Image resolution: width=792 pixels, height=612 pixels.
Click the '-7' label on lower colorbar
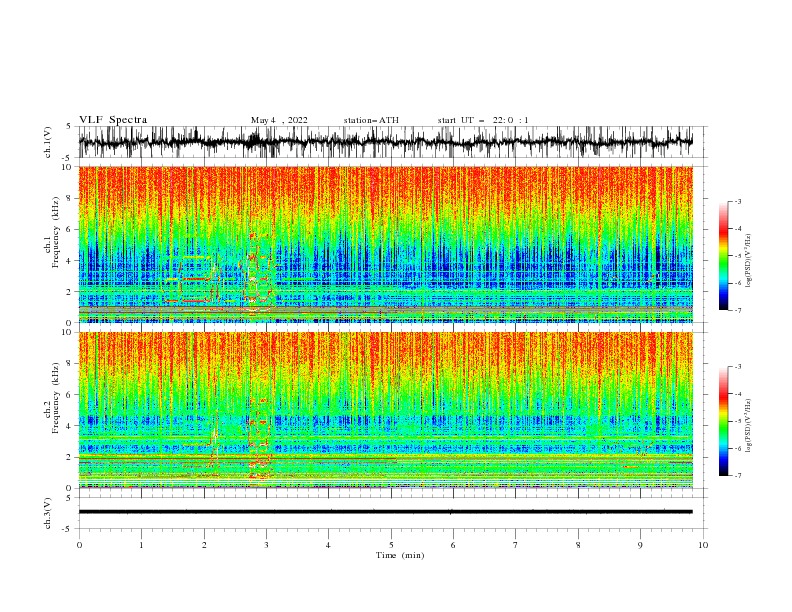[x=737, y=476]
